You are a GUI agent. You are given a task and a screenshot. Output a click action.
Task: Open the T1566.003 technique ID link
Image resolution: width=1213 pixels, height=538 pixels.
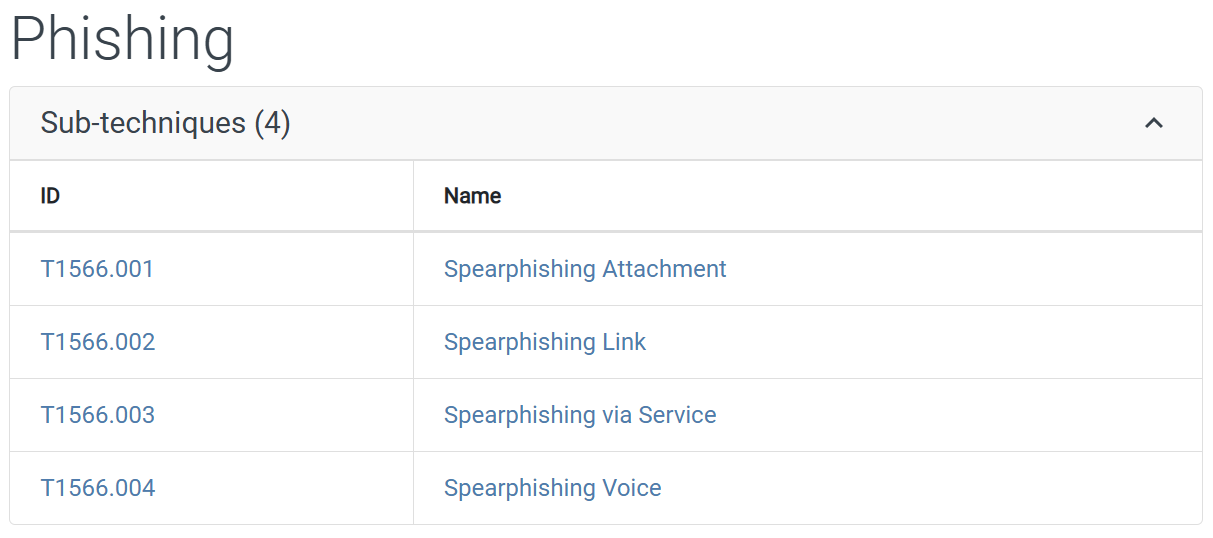click(98, 415)
